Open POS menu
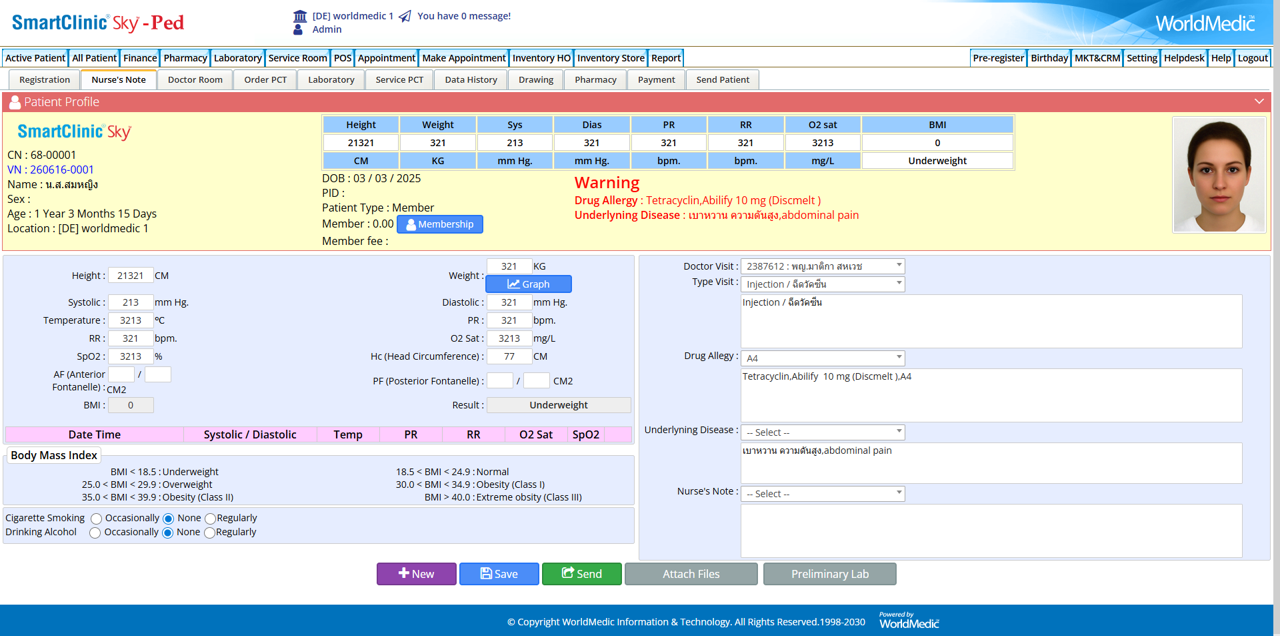The image size is (1280, 636). click(343, 58)
